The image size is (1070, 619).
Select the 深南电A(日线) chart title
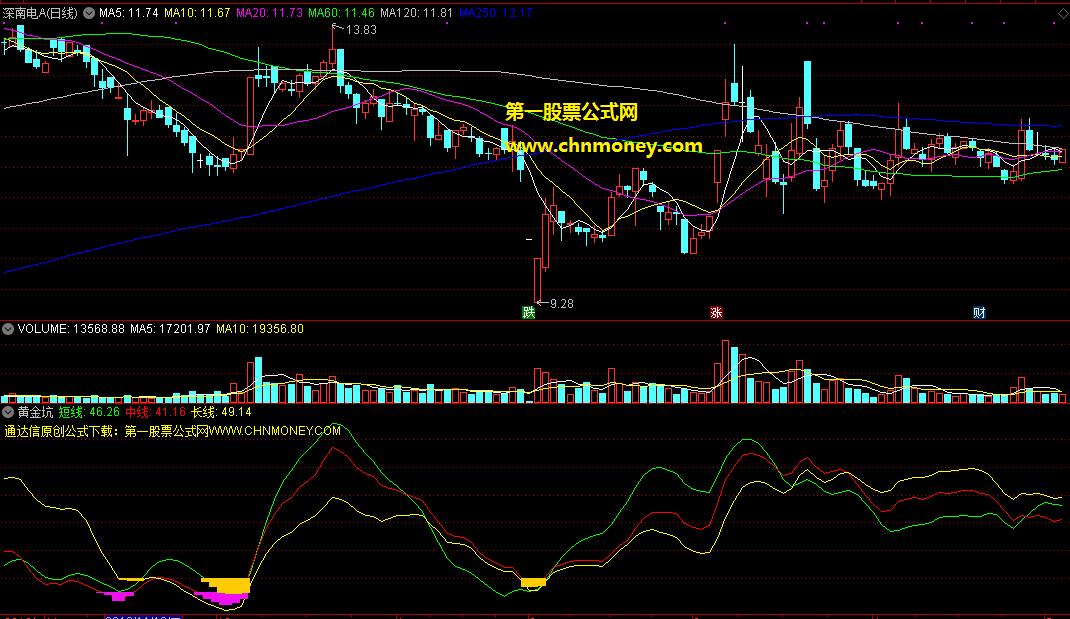pos(40,13)
